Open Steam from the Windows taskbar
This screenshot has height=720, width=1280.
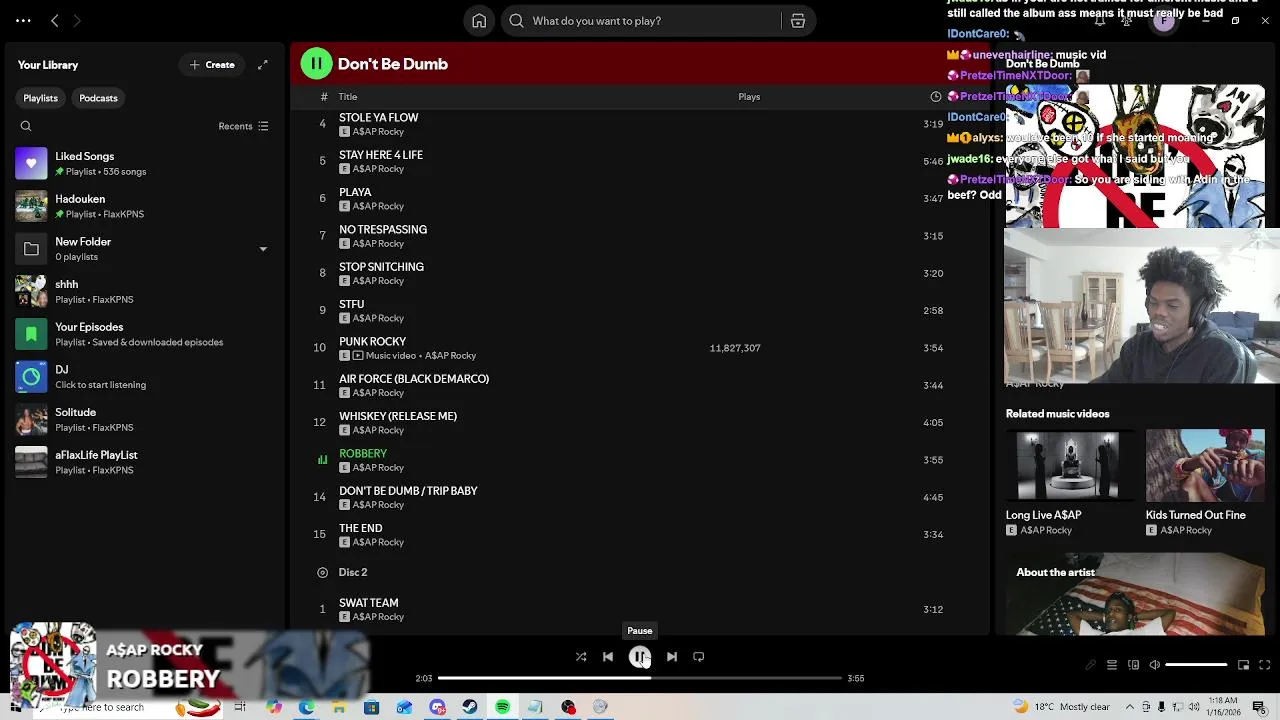tap(470, 707)
